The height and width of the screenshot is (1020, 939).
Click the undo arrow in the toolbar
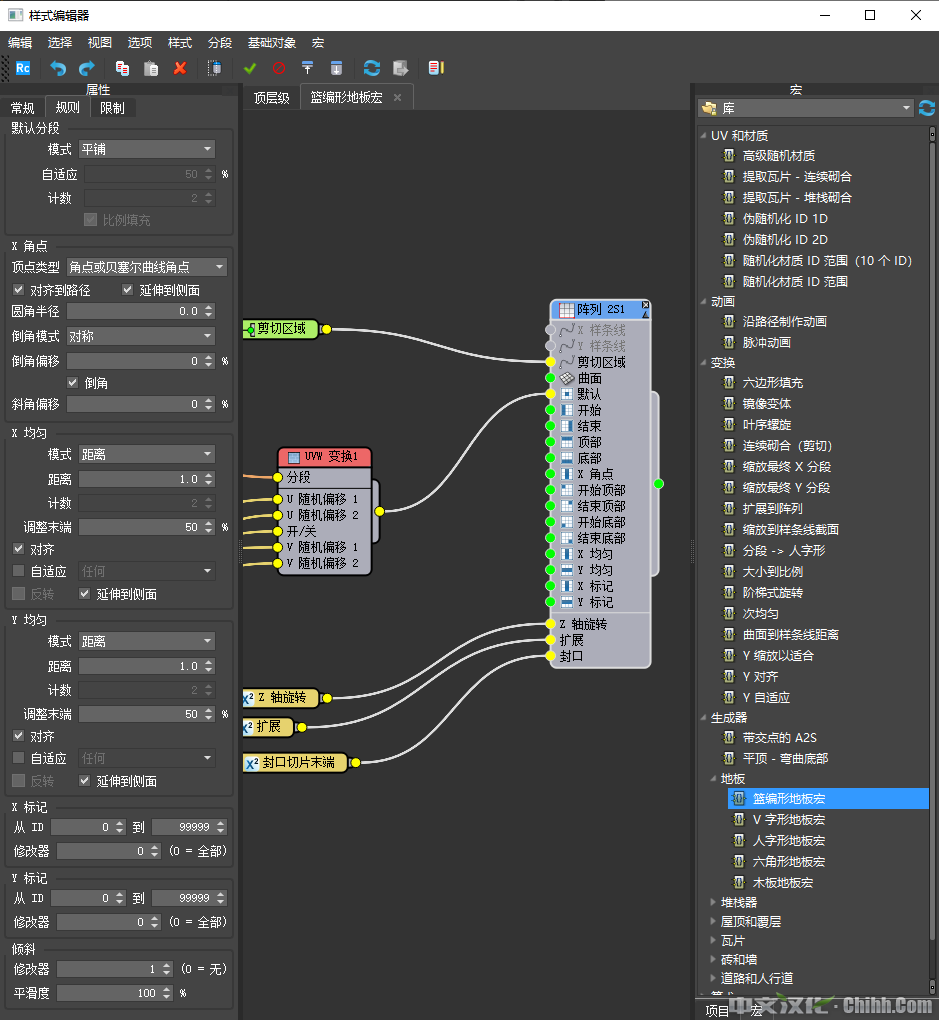[x=58, y=68]
